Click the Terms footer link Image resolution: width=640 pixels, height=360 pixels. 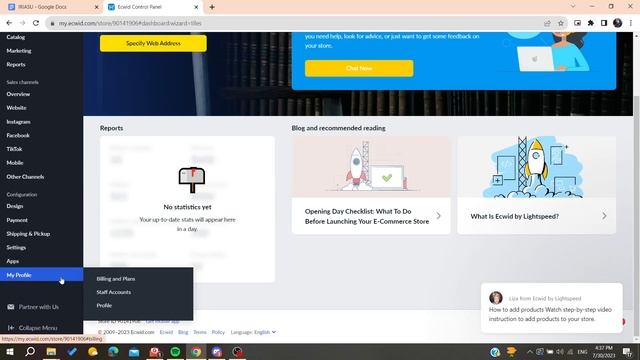pos(200,332)
